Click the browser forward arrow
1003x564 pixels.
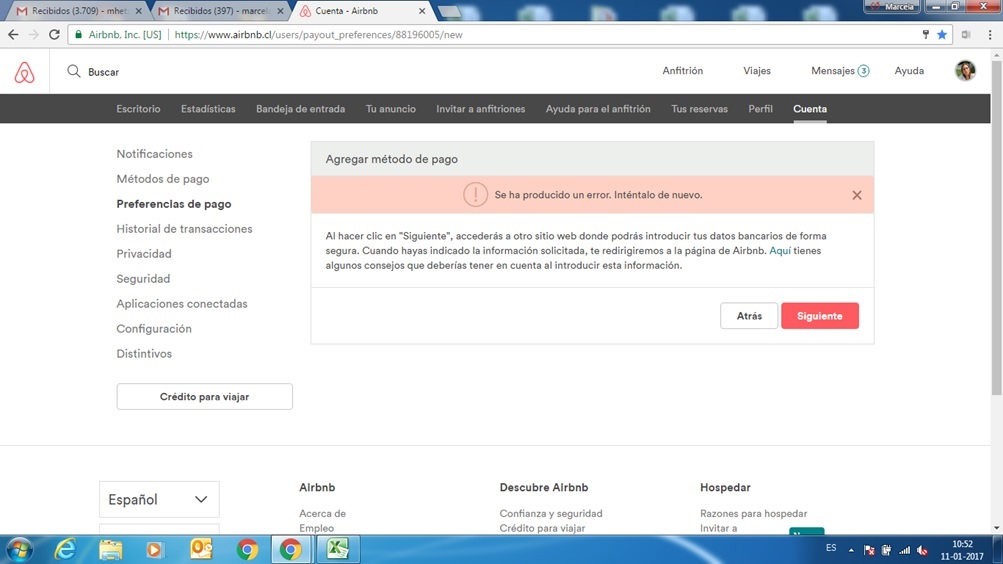[x=34, y=35]
